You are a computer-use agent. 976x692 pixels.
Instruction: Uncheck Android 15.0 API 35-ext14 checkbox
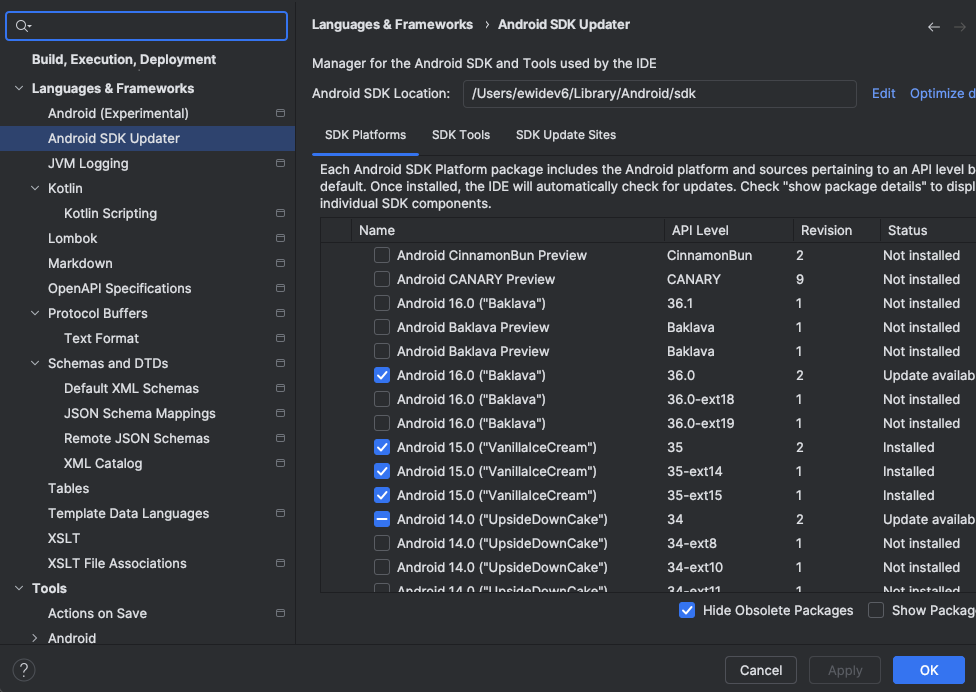pos(382,471)
